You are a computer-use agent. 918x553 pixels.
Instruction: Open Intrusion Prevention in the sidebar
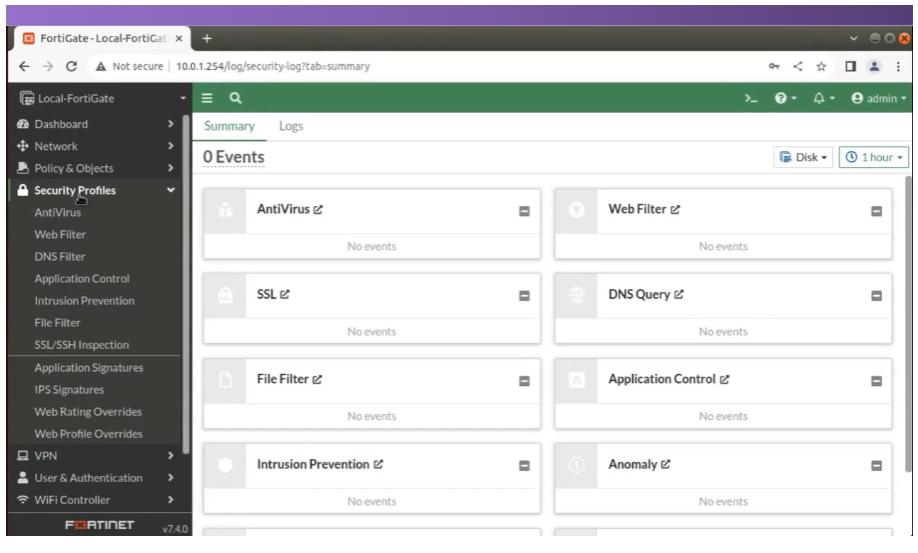pyautogui.click(x=84, y=301)
